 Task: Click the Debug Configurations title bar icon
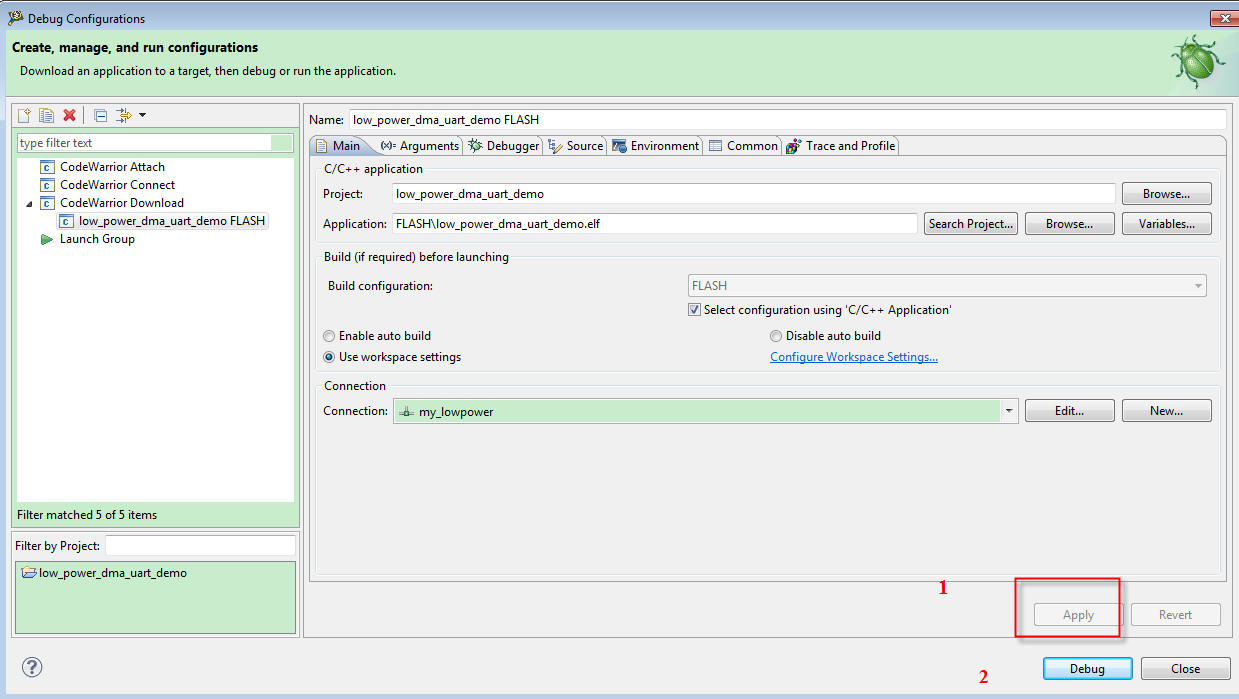15,18
